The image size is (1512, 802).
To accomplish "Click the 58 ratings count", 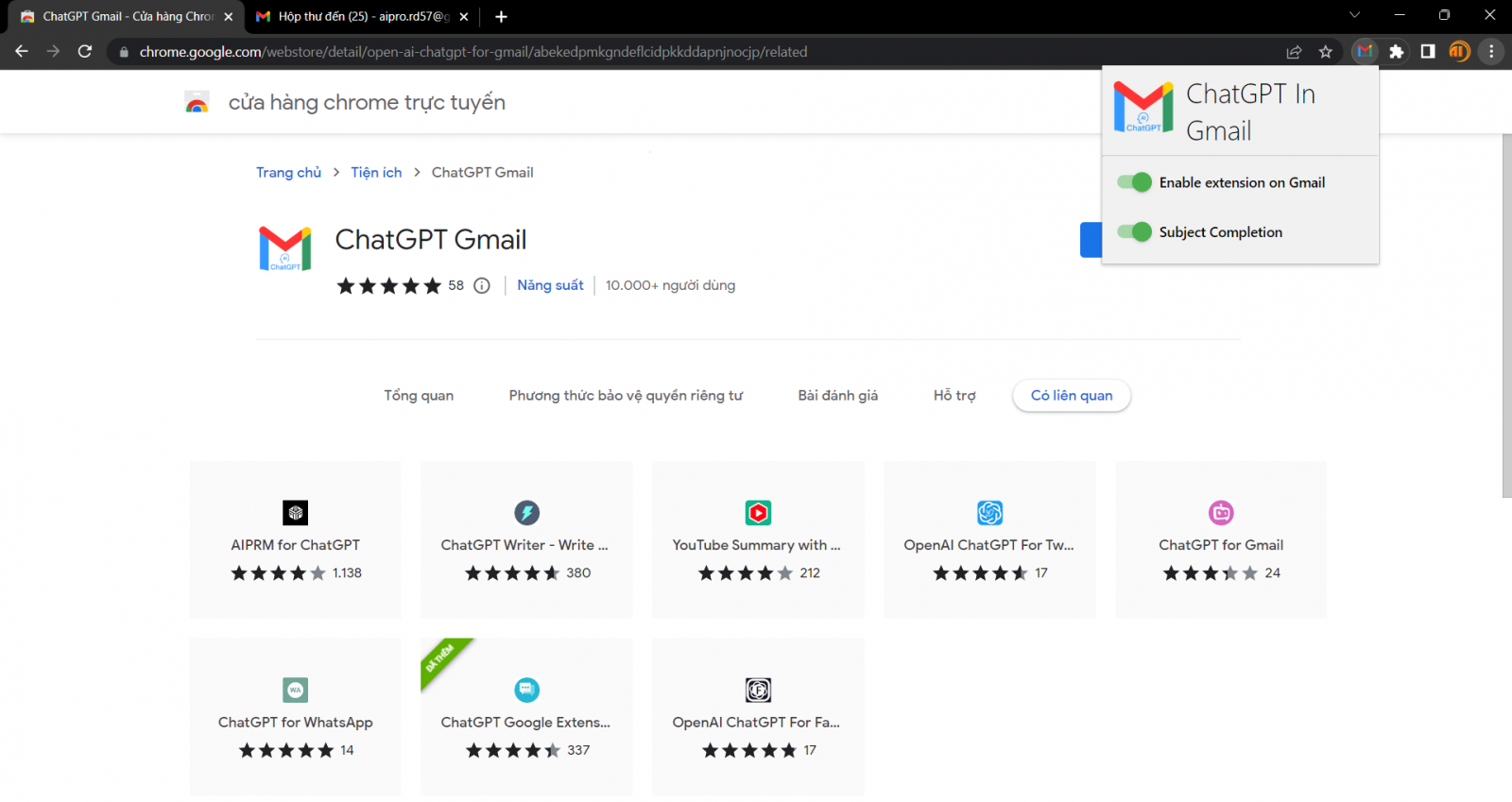I will [455, 285].
